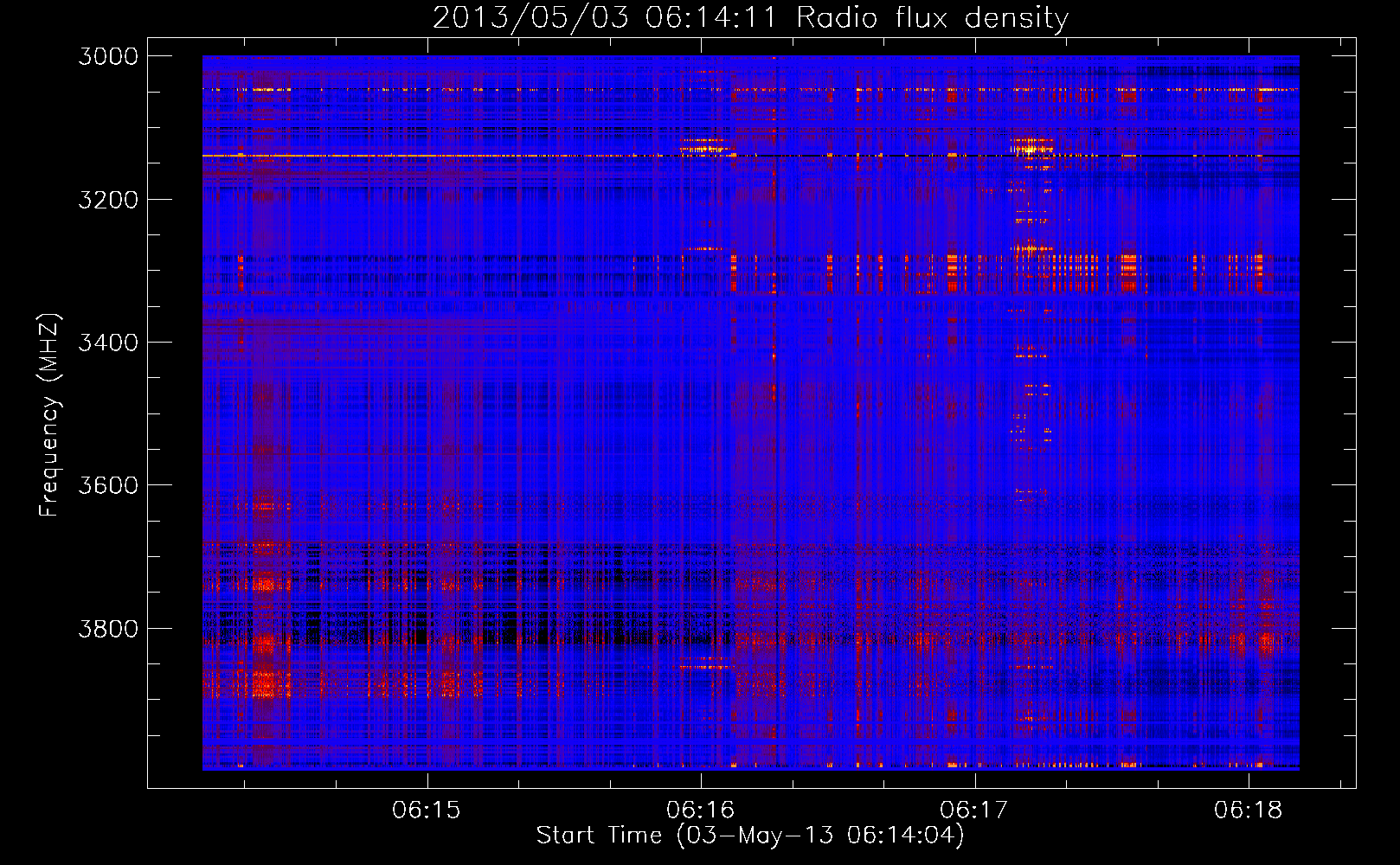Image resolution: width=1400 pixels, height=865 pixels.
Task: Click the 06:18 time axis label
Action: (x=1248, y=810)
